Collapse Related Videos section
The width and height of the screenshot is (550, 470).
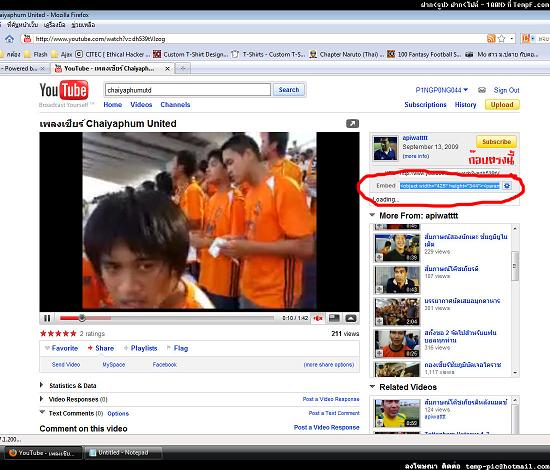(373, 387)
